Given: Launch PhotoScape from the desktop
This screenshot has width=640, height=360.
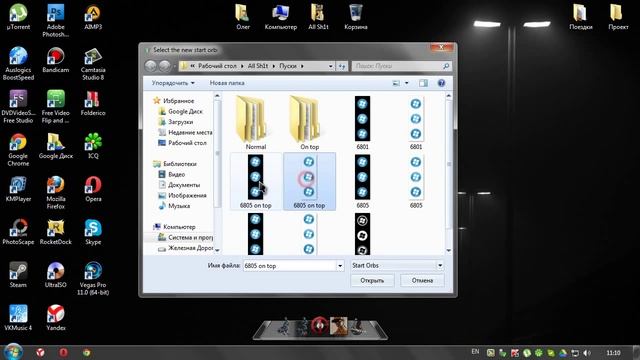Looking at the screenshot, I should click(x=18, y=232).
